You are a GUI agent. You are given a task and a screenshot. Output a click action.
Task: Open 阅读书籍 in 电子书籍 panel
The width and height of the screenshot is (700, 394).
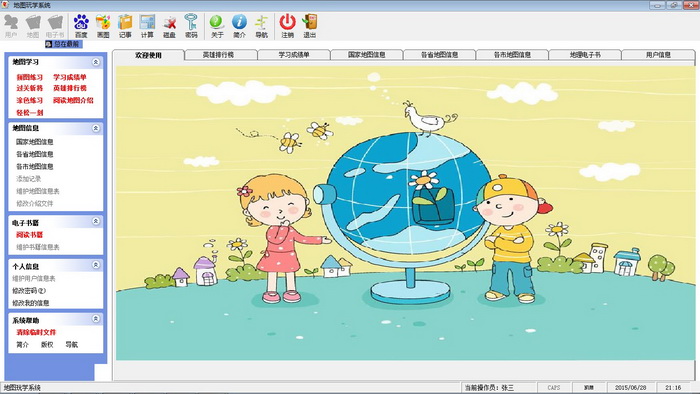29,235
